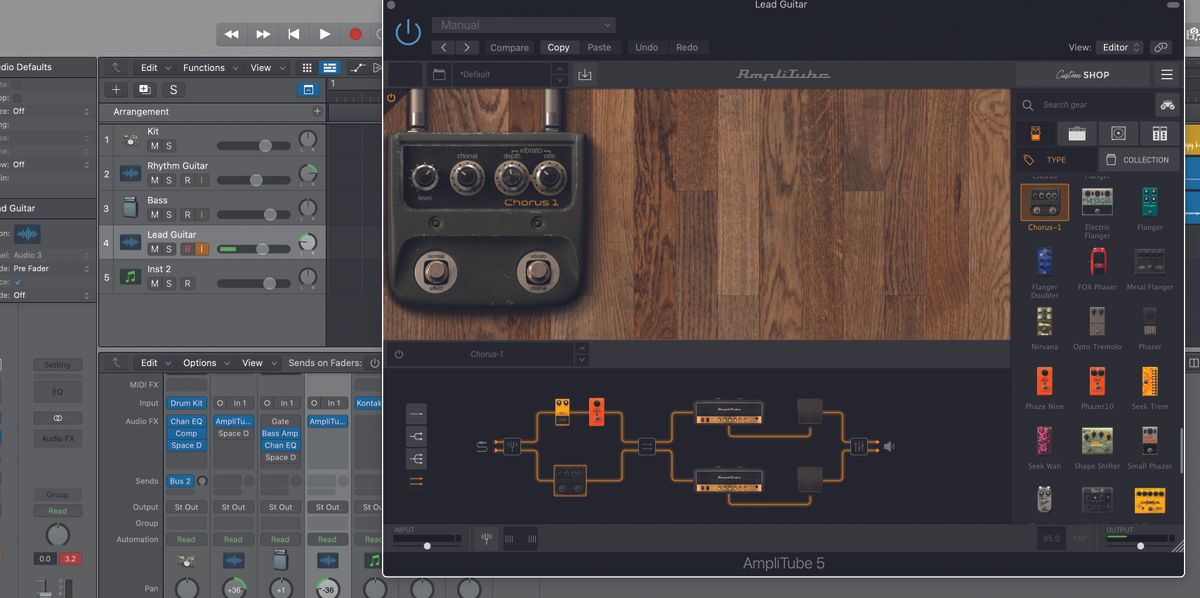The image size is (1200, 598).
Task: Open the View Editor dropdown
Action: click(x=1118, y=46)
